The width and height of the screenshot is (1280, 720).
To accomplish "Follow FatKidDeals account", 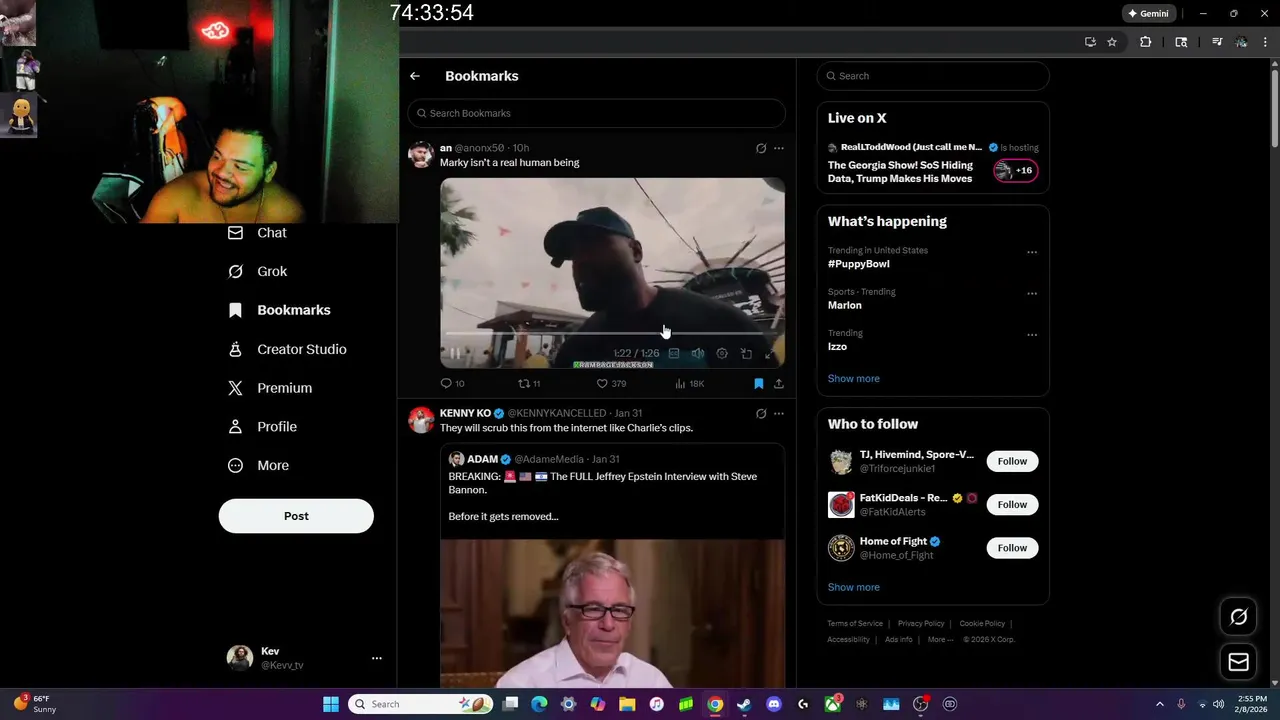I will [x=1012, y=505].
